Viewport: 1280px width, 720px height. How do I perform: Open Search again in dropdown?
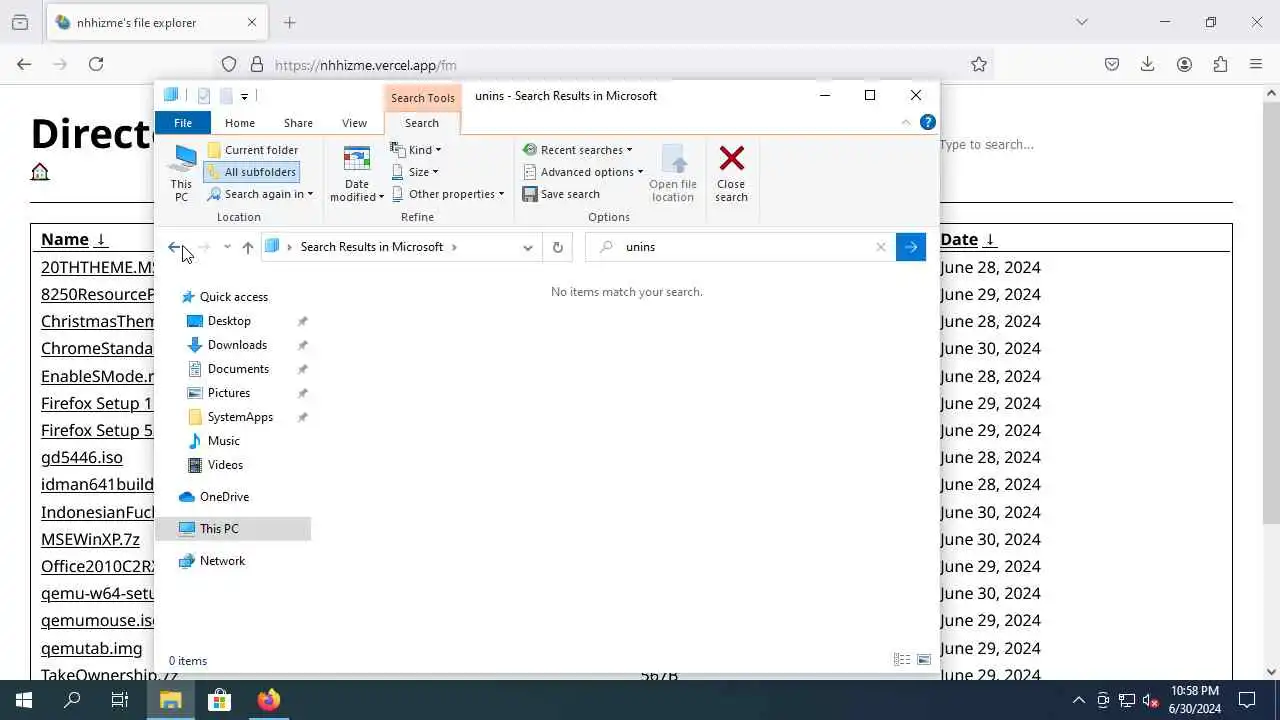[x=260, y=194]
